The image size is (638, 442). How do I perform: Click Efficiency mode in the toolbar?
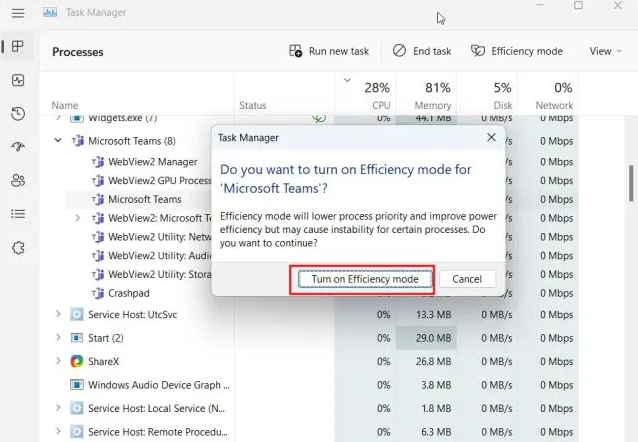pyautogui.click(x=517, y=51)
